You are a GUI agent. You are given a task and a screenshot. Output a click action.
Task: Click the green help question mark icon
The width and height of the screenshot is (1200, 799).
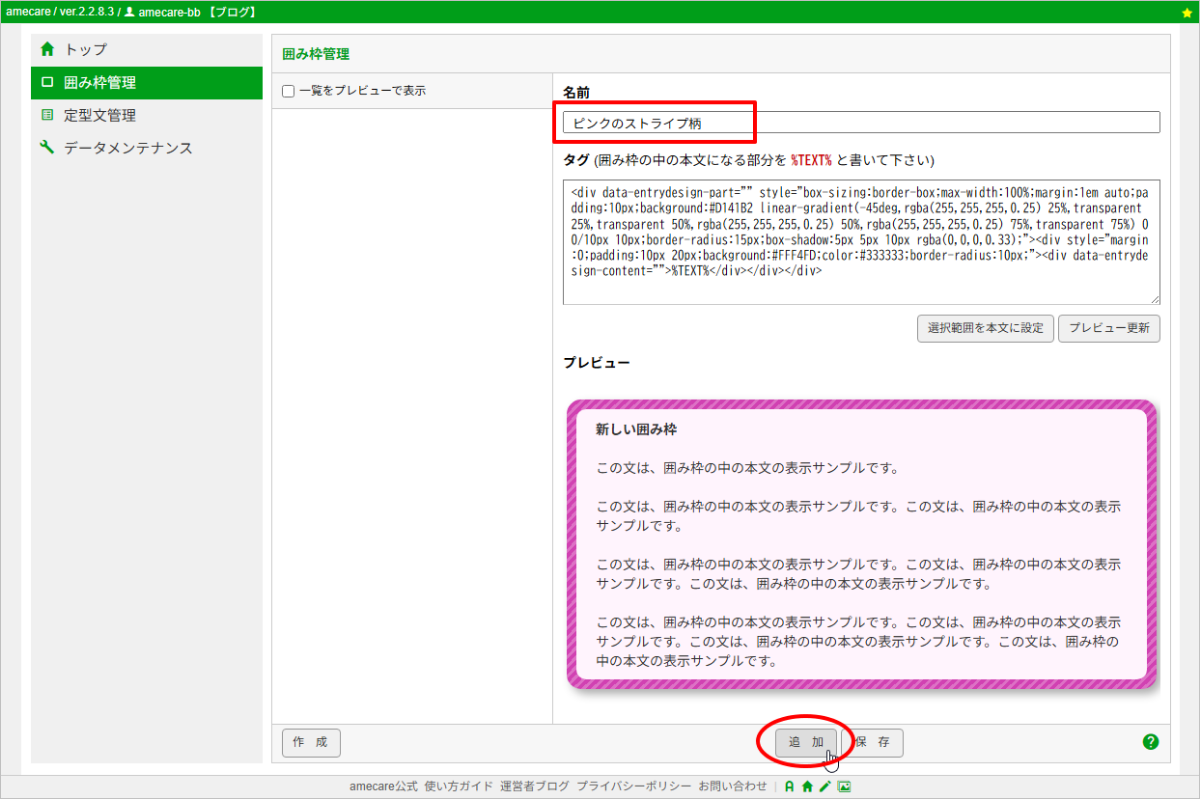tap(1150, 742)
